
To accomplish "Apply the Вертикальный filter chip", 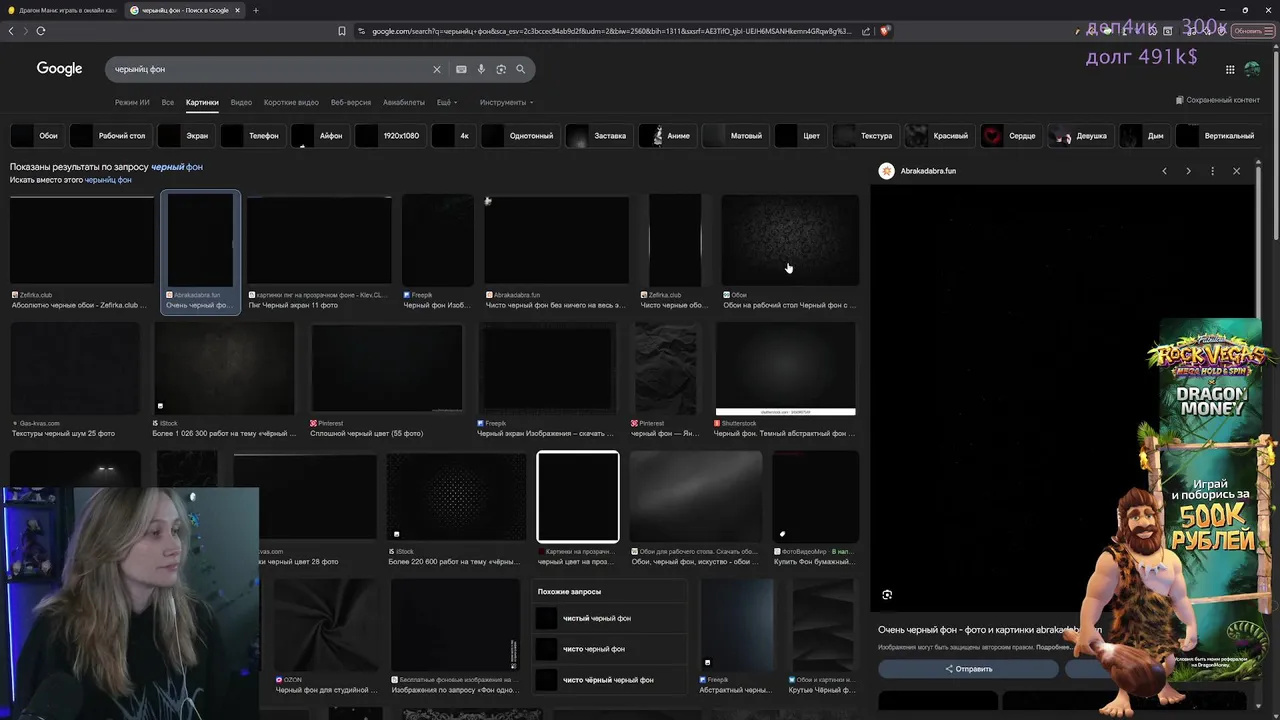I will [1217, 135].
